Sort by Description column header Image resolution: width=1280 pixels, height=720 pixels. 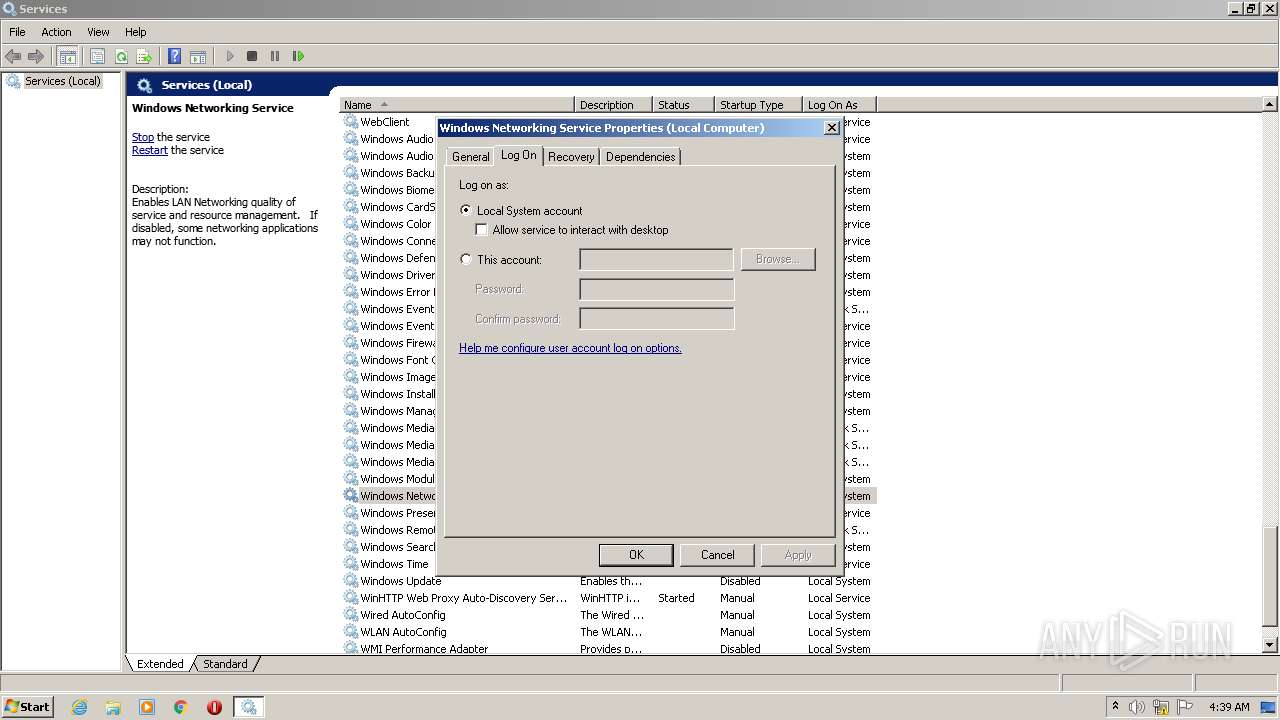(613, 105)
